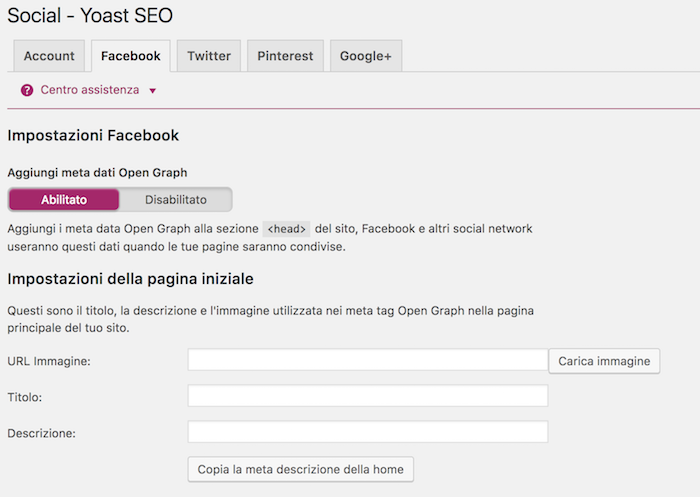700x497 pixels.
Task: Click the Carica immagine button
Action: pyautogui.click(x=604, y=361)
